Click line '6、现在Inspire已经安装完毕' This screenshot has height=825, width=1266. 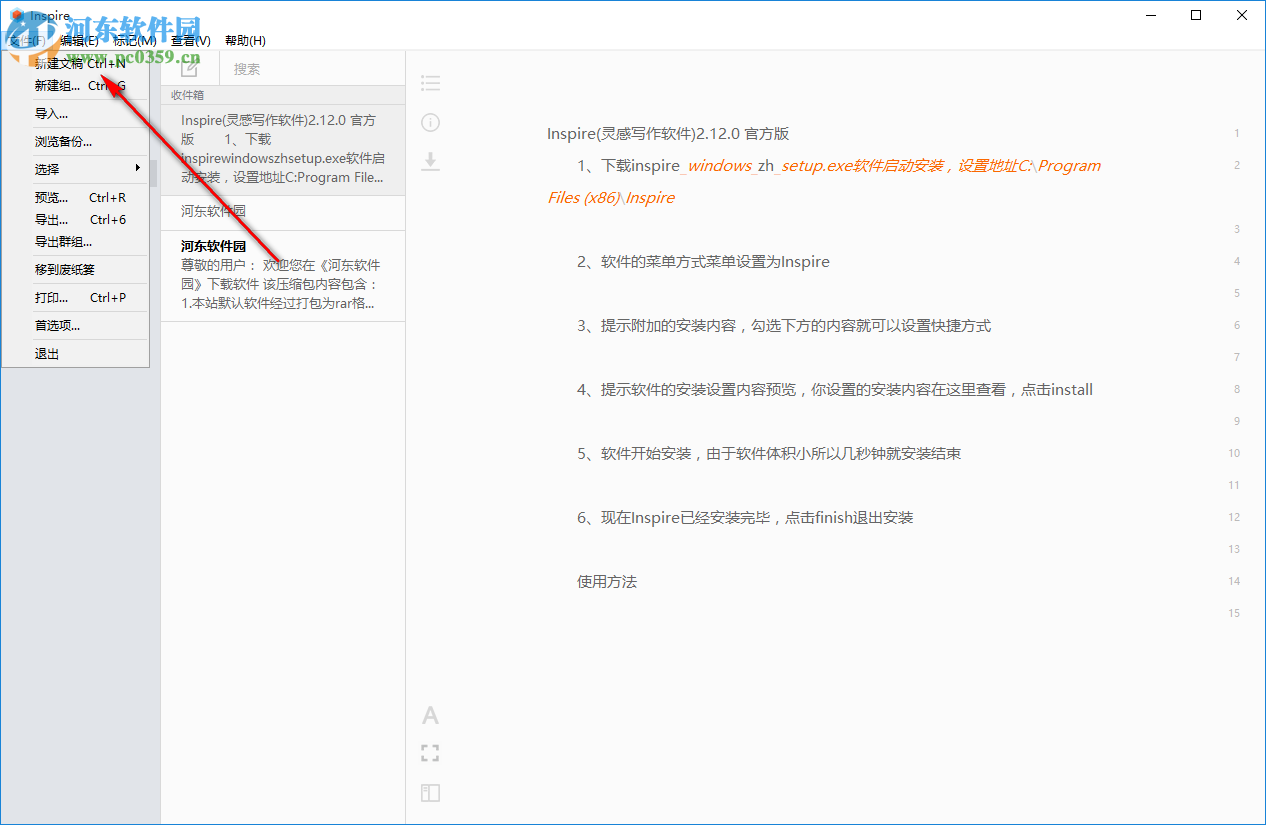[745, 518]
